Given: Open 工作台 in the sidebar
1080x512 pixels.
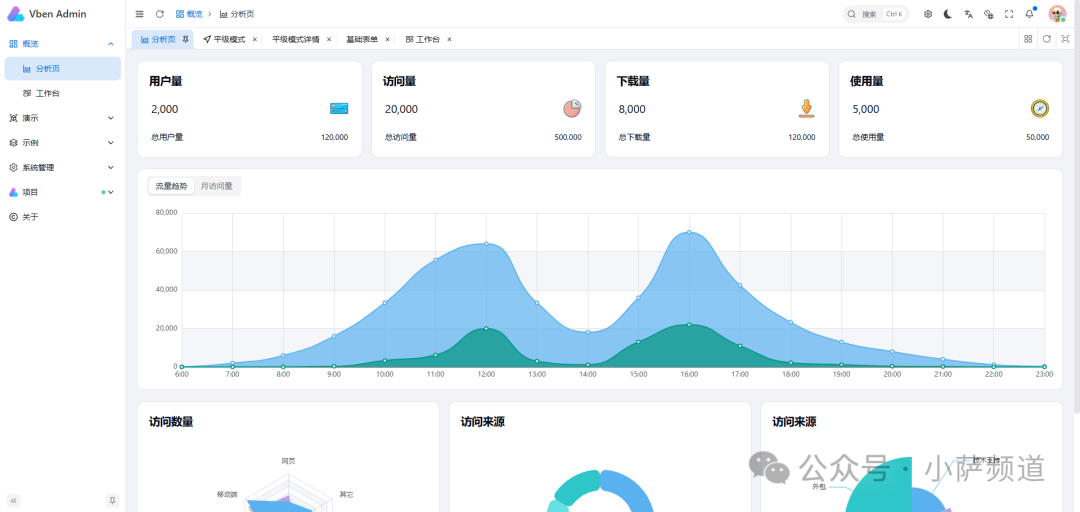Looking at the screenshot, I should tap(63, 93).
